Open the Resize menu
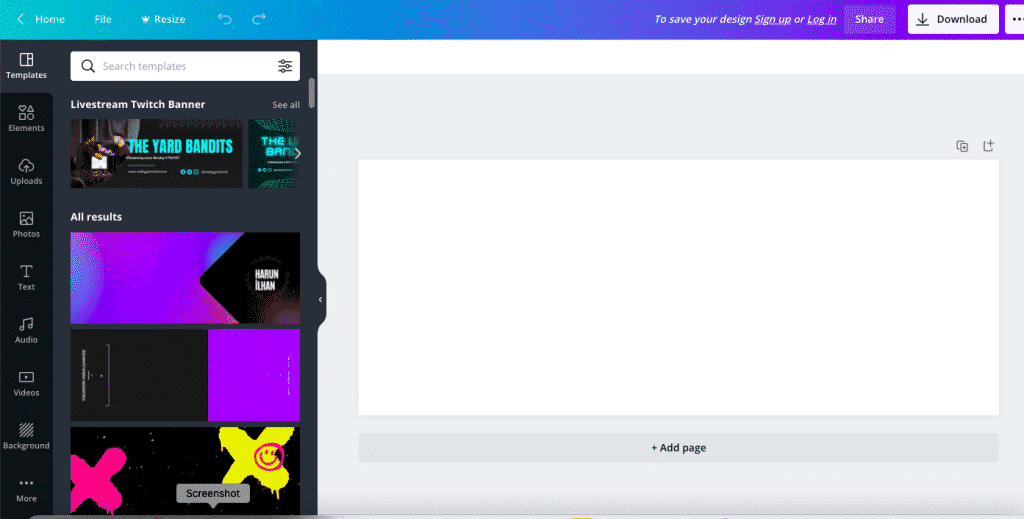This screenshot has height=519, width=1024. 163,19
